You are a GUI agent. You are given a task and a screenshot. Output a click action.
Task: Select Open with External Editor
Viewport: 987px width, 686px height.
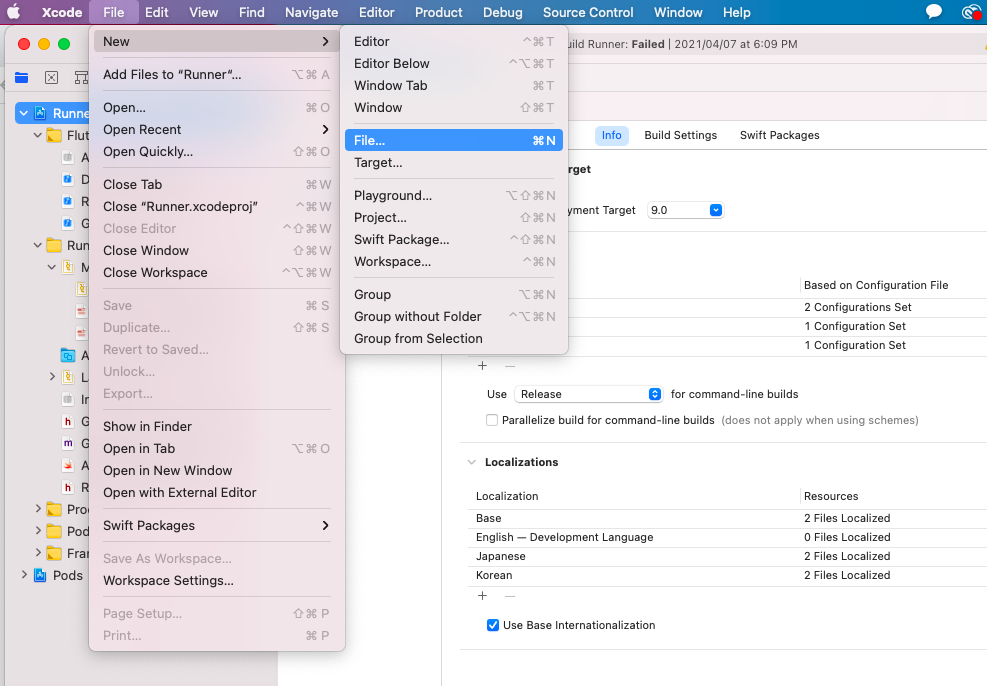[217, 493]
